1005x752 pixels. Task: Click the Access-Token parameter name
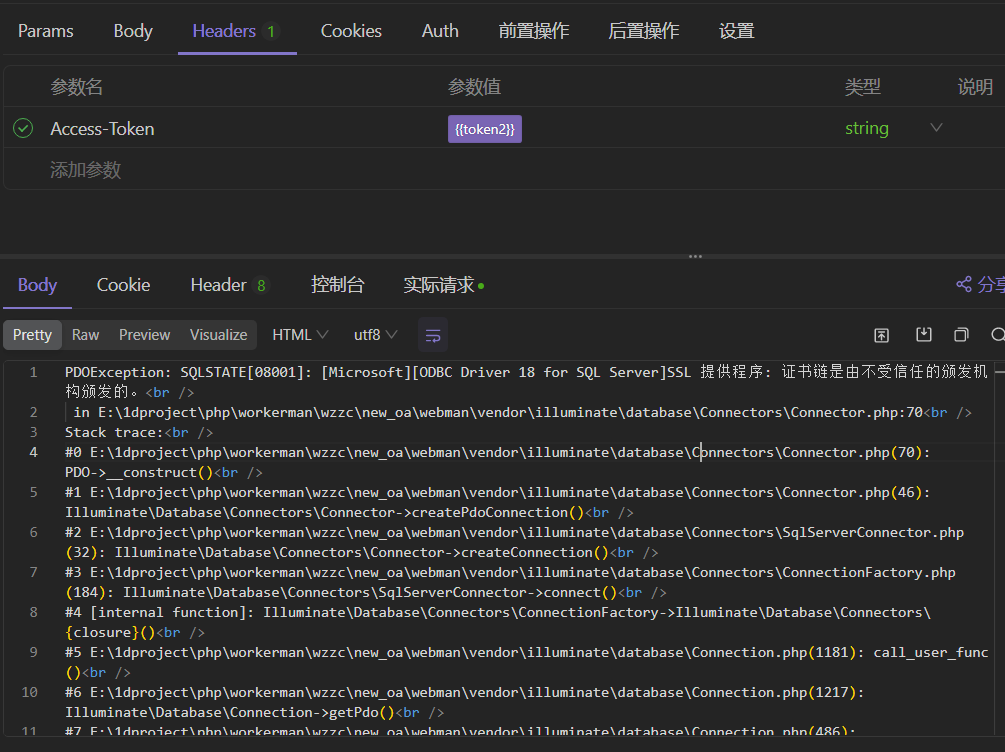(x=103, y=129)
